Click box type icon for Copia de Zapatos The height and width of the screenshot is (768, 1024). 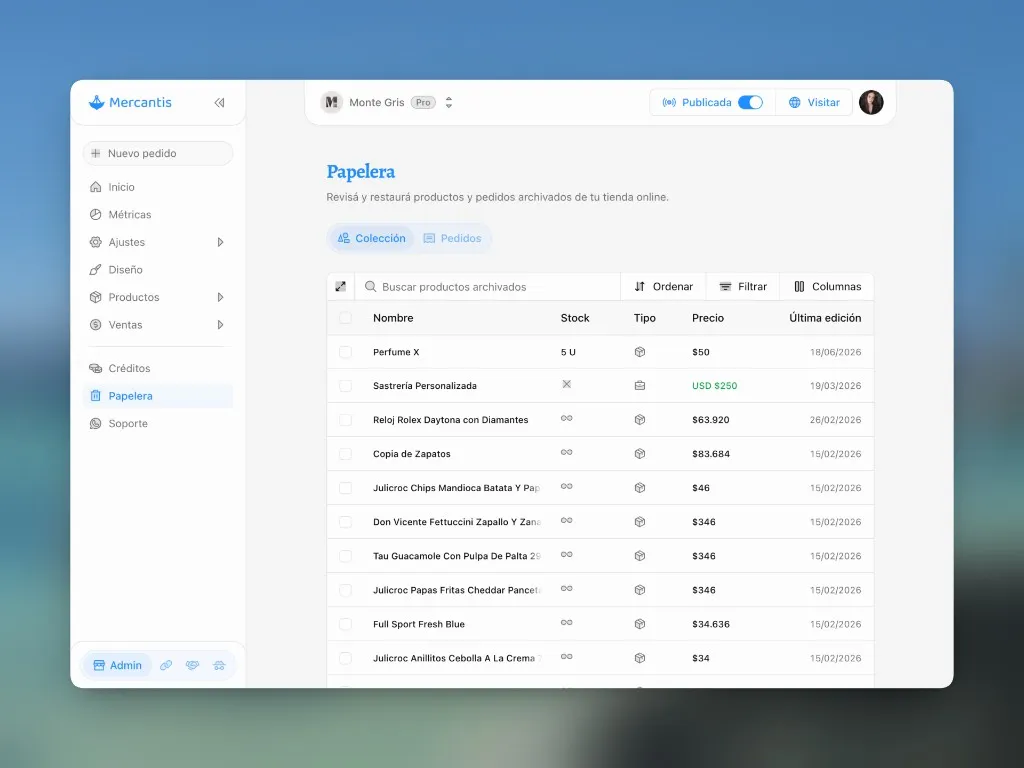coord(640,454)
